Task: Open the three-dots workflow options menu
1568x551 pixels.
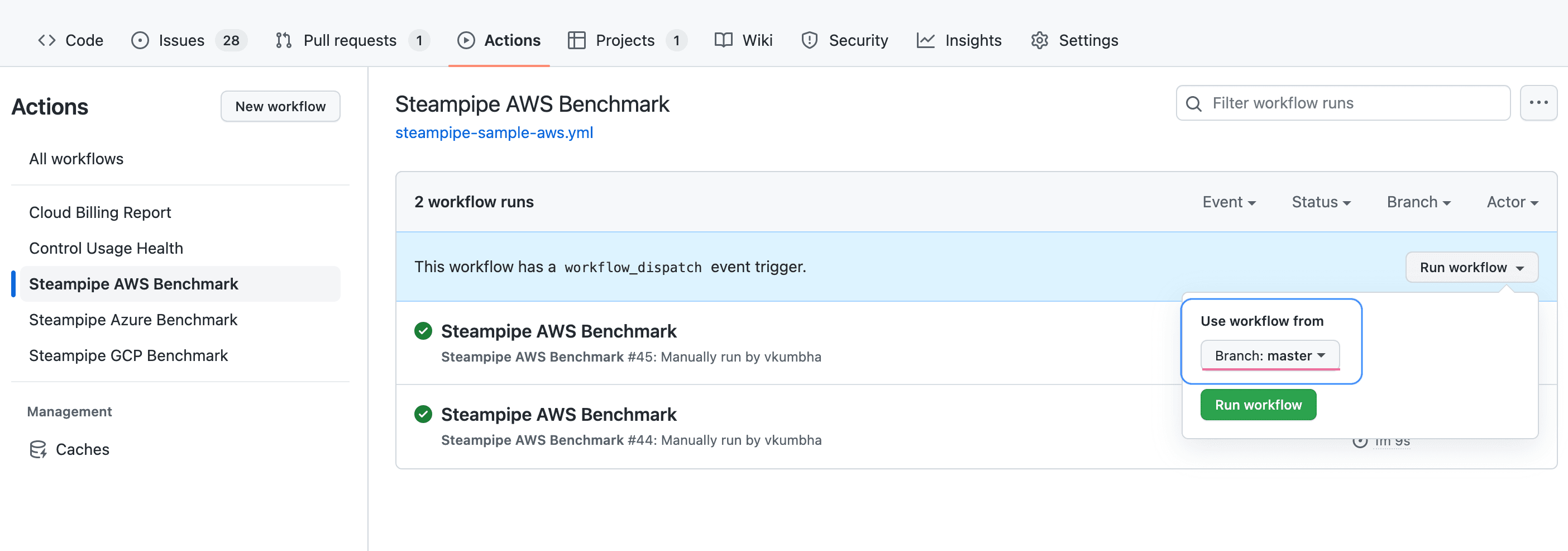Action: point(1538,103)
